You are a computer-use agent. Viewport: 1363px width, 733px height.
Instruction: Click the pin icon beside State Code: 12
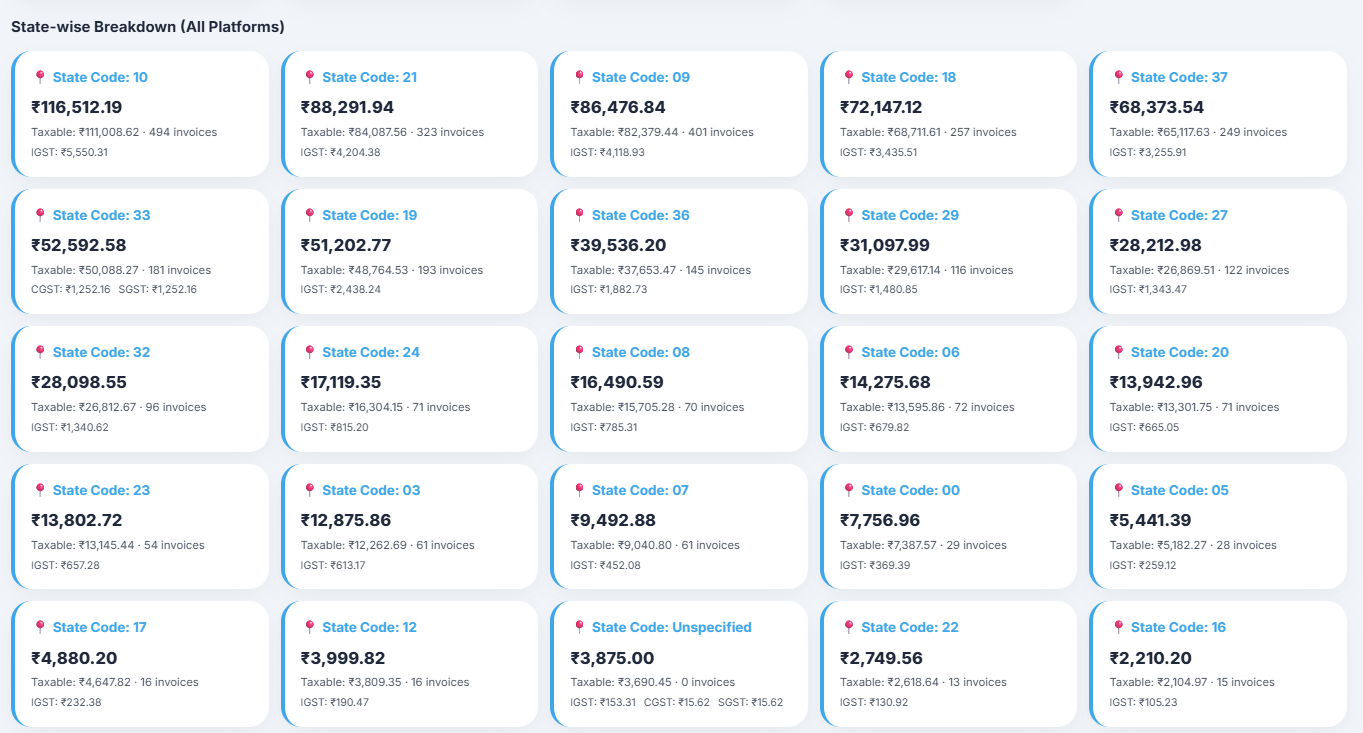309,627
